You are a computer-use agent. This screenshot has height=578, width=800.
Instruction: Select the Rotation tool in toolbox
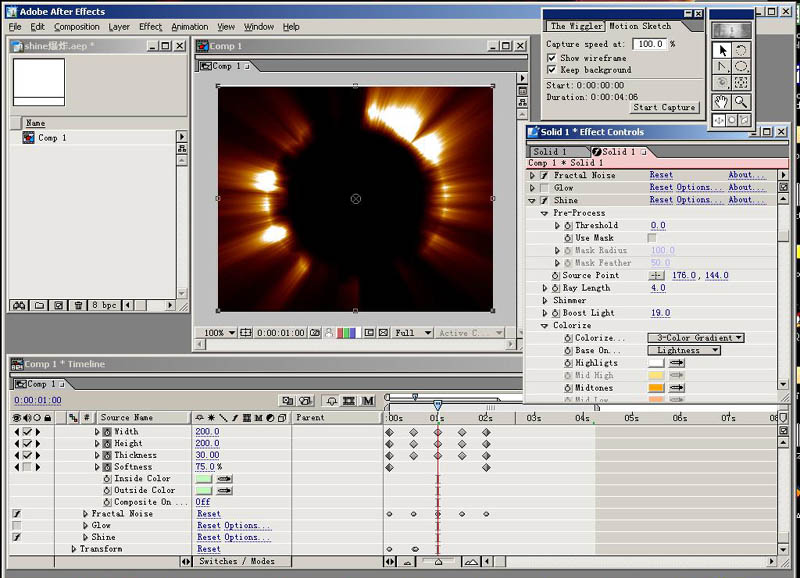(x=741, y=50)
